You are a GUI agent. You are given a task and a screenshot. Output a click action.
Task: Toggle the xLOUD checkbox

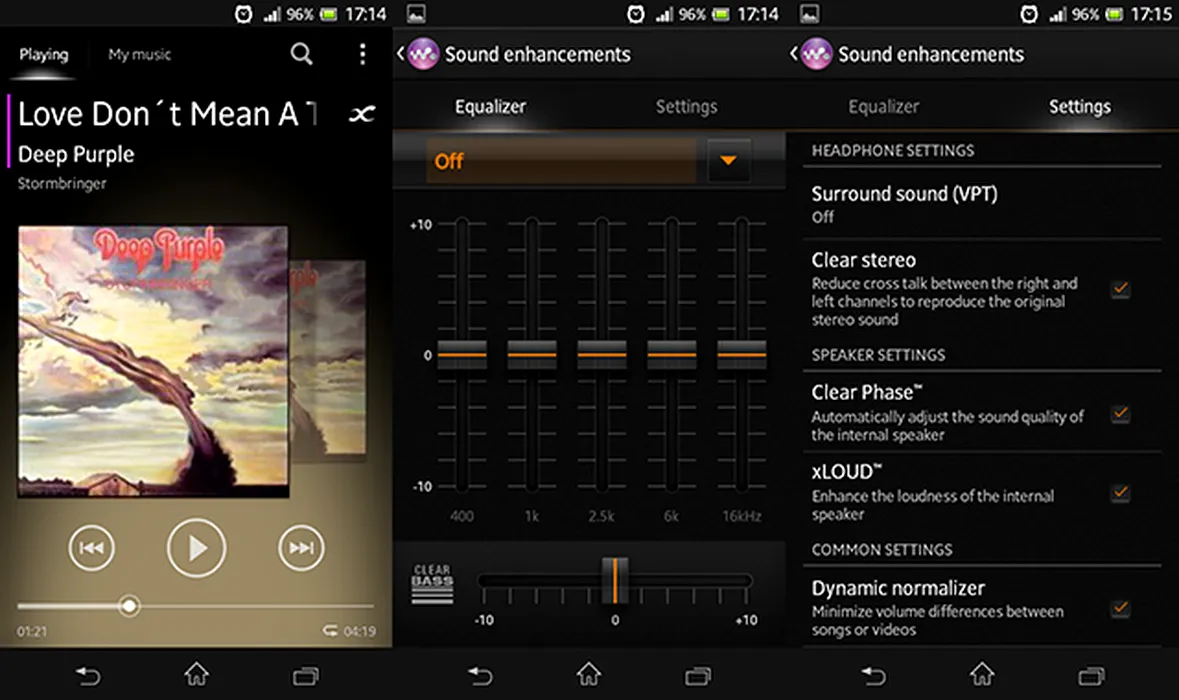(1121, 493)
